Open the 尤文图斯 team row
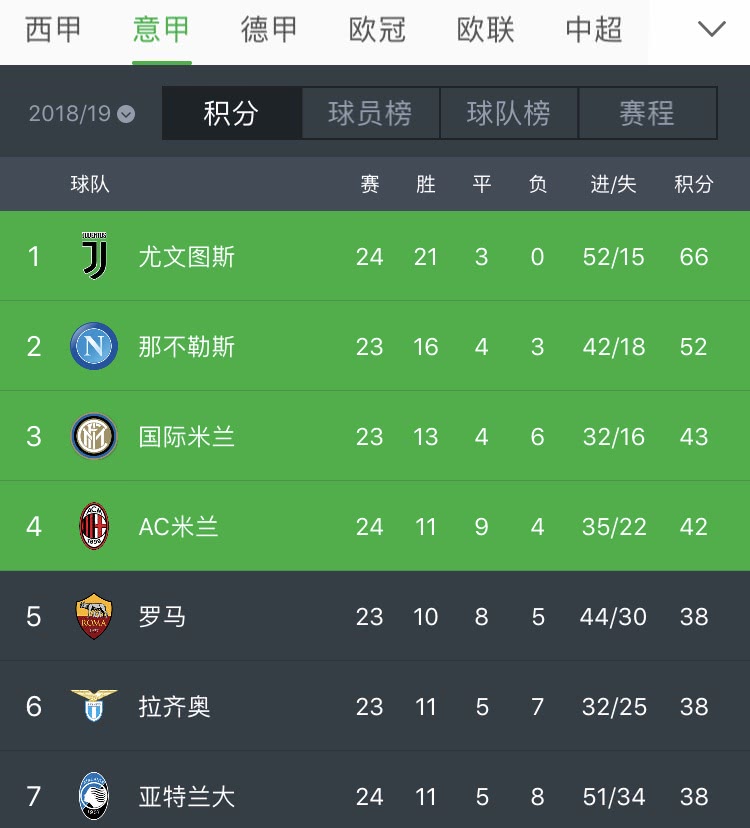Screen dimensions: 750x828 tap(375, 256)
